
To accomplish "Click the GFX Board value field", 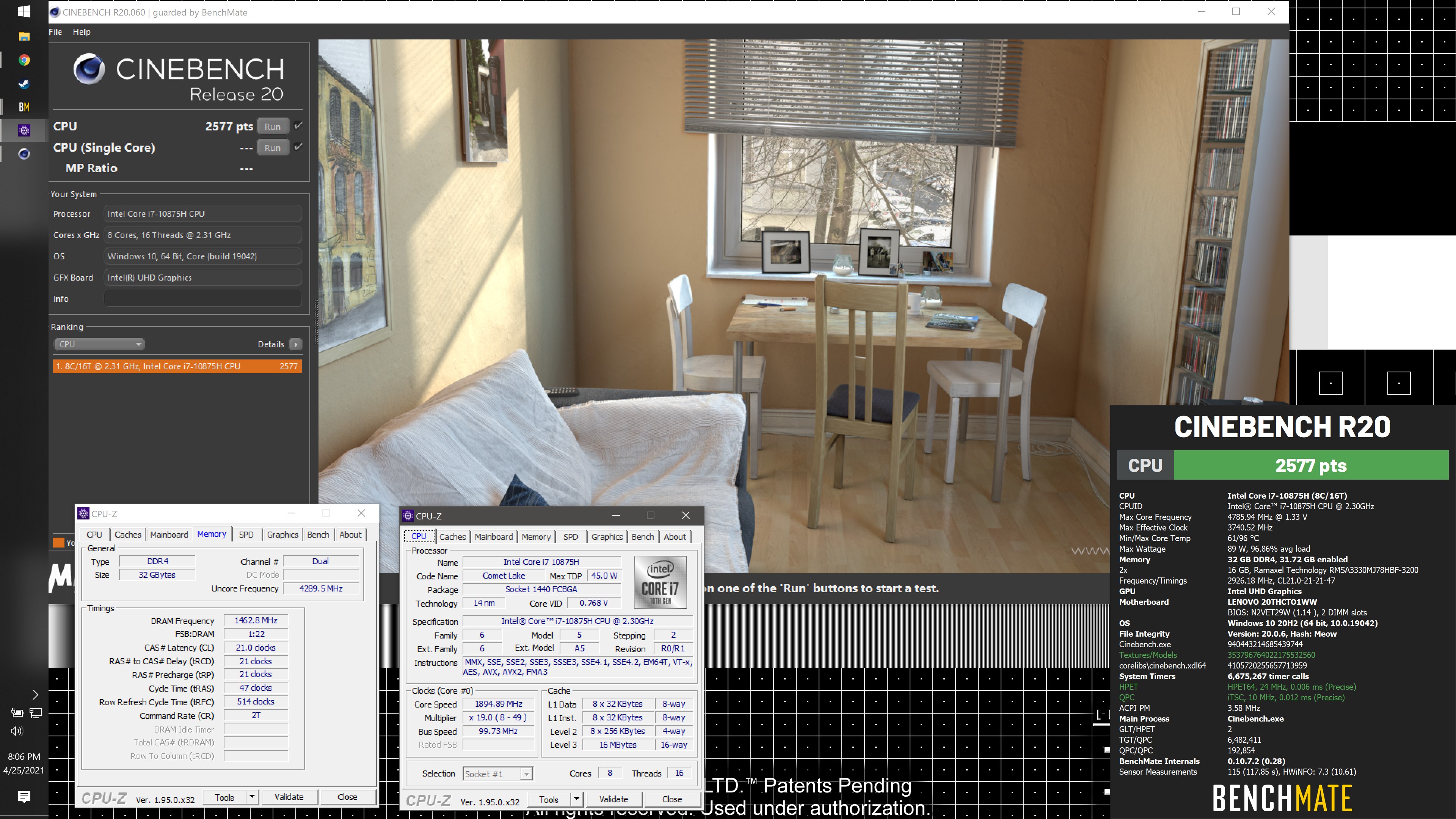I will (202, 278).
